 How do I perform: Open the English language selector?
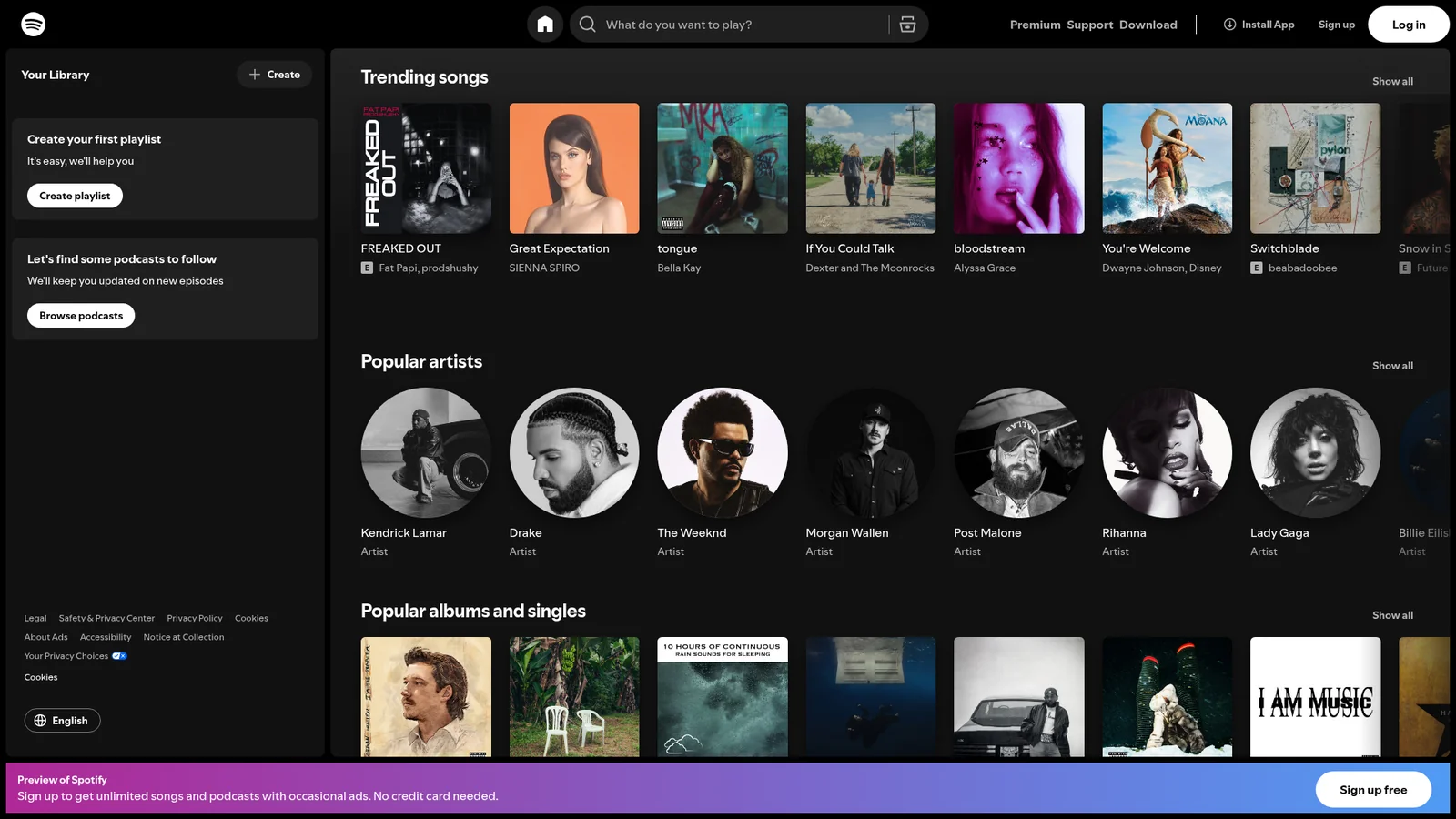62,721
